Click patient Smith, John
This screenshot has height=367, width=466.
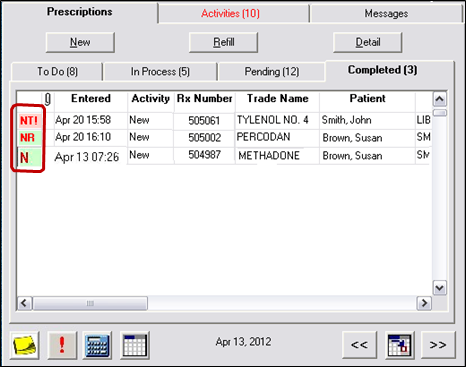coord(346,120)
